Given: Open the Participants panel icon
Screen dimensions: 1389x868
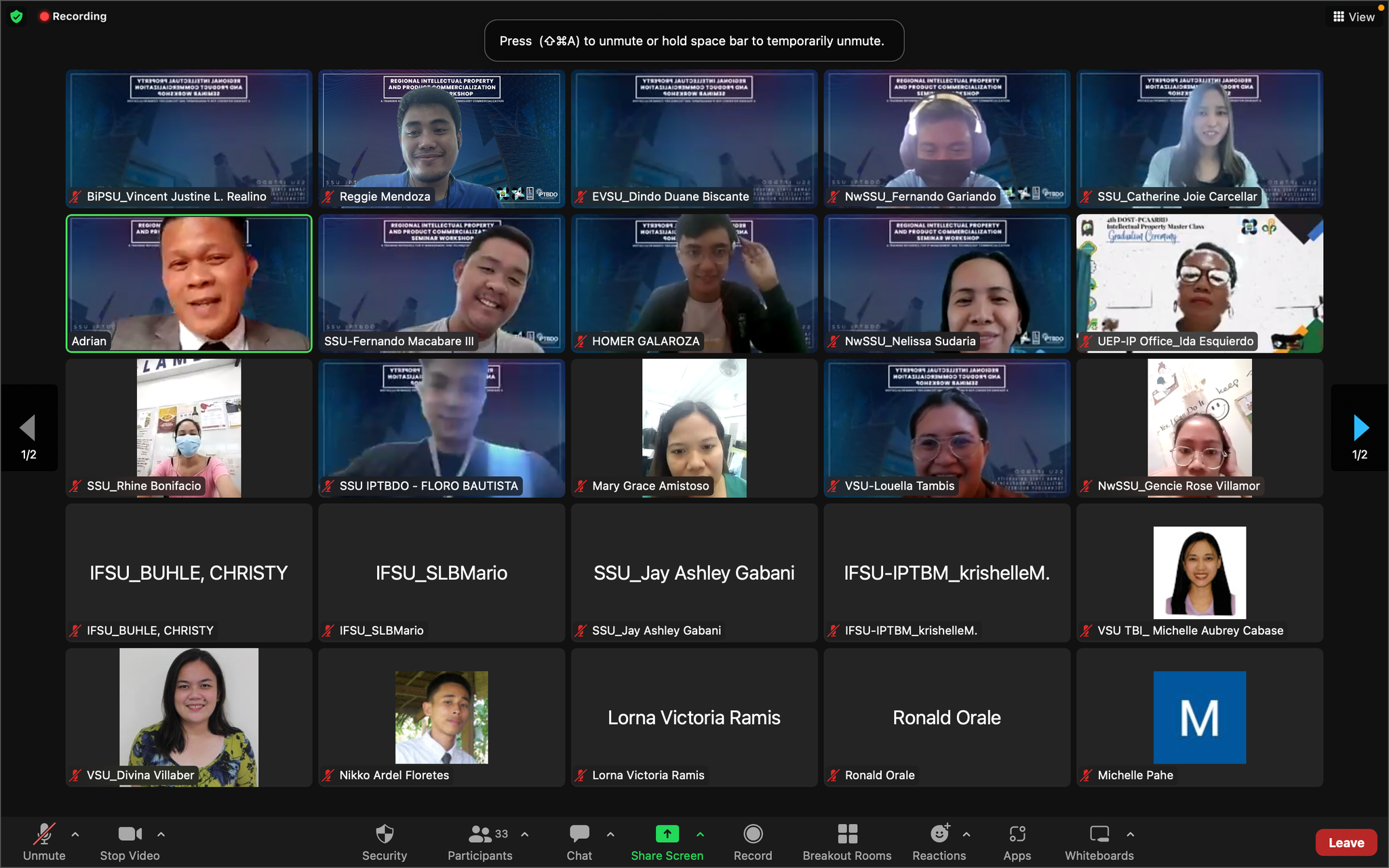Looking at the screenshot, I should tap(480, 833).
